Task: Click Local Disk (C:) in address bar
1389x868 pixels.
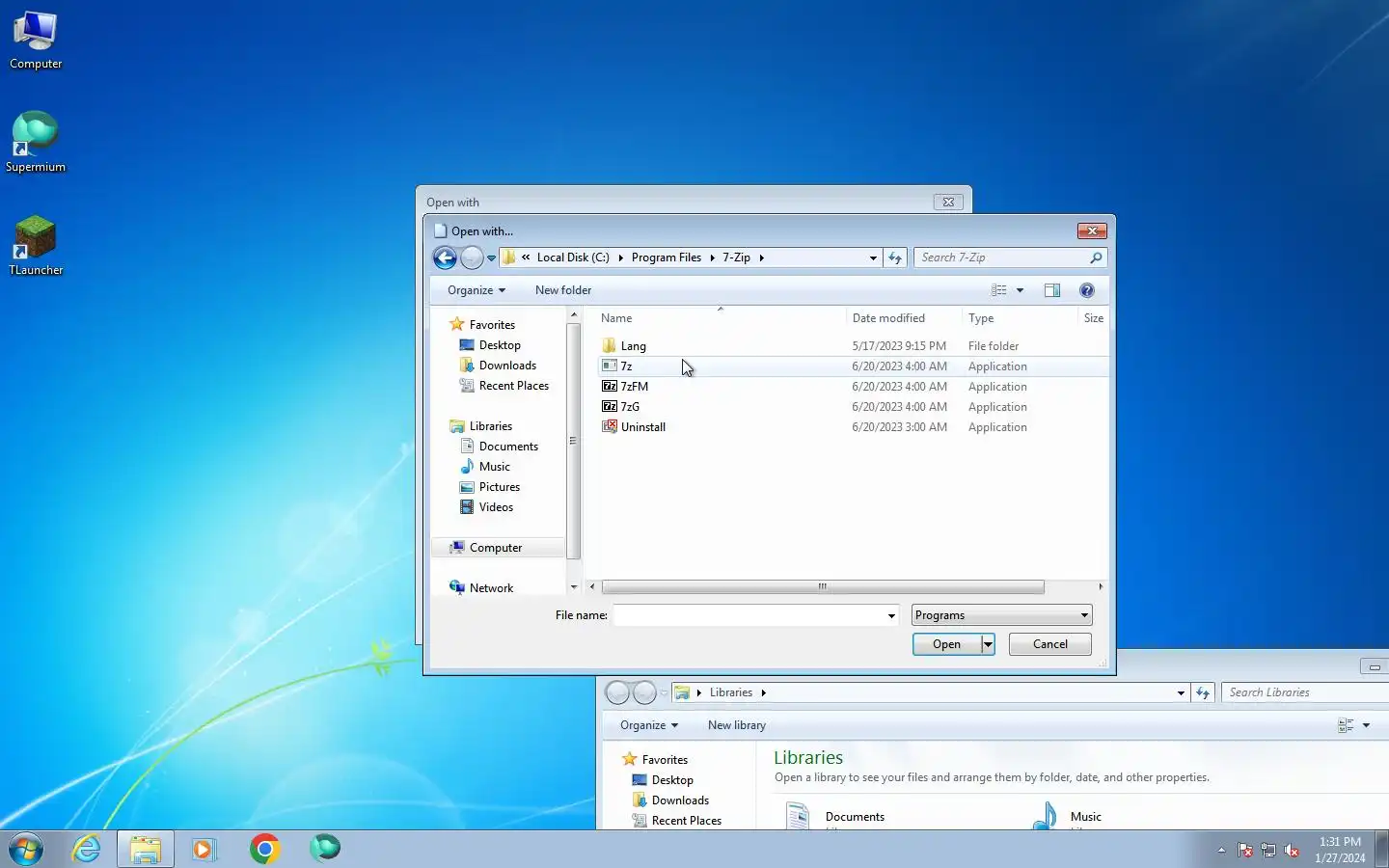Action: [x=573, y=258]
